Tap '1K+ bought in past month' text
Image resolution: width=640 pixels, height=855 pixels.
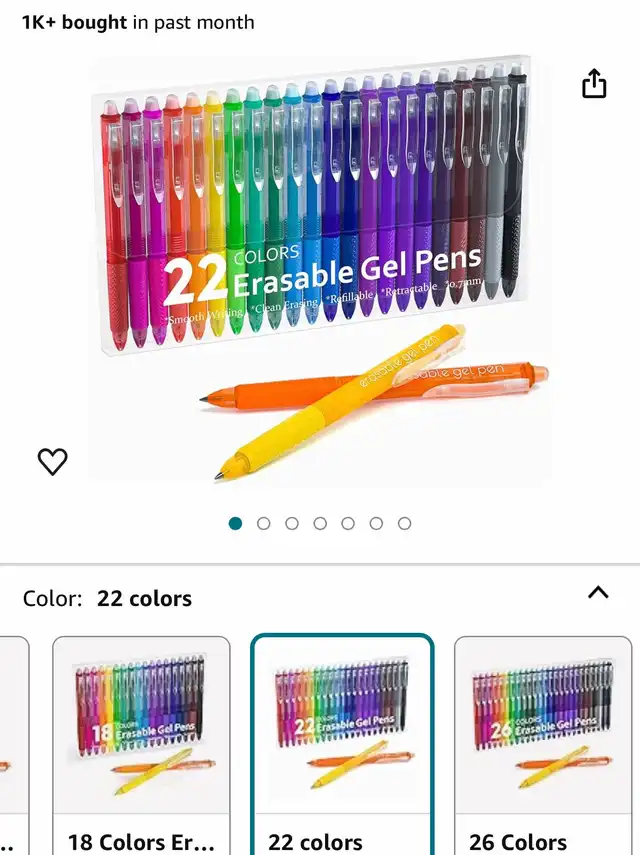(x=138, y=22)
